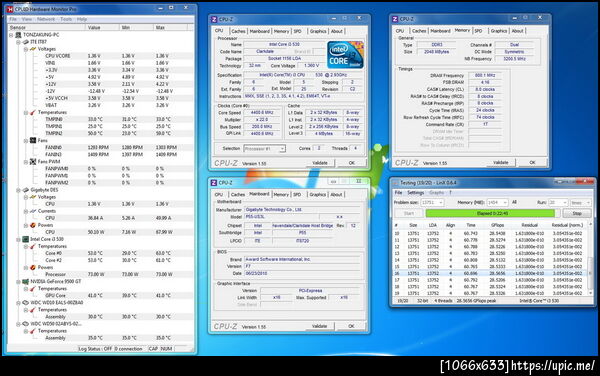Screen dimensions: 600x376
Task: Switch to SPD tab in CPU-Z Memory window
Action: click(x=478, y=31)
